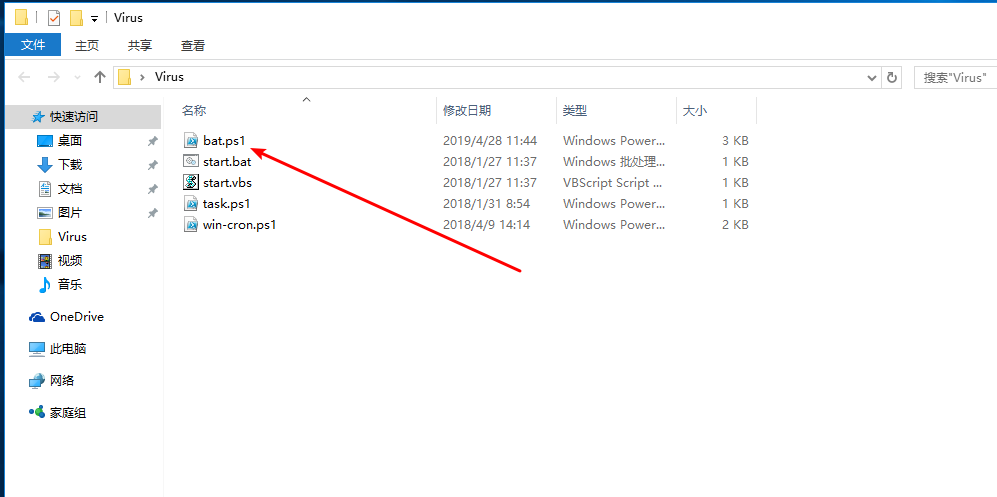Viewport: 997px width, 497px height.
Task: Select the file name bat.ps1
Action: [x=224, y=140]
